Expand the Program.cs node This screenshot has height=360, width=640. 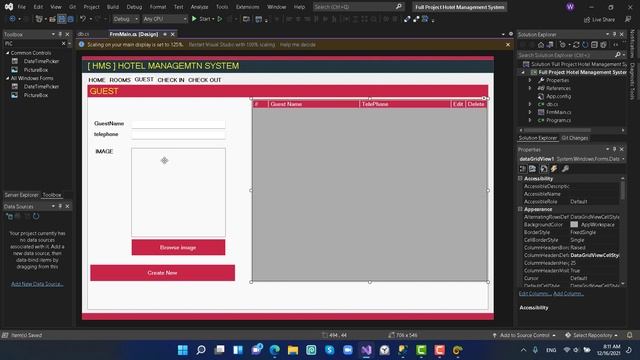[x=530, y=120]
